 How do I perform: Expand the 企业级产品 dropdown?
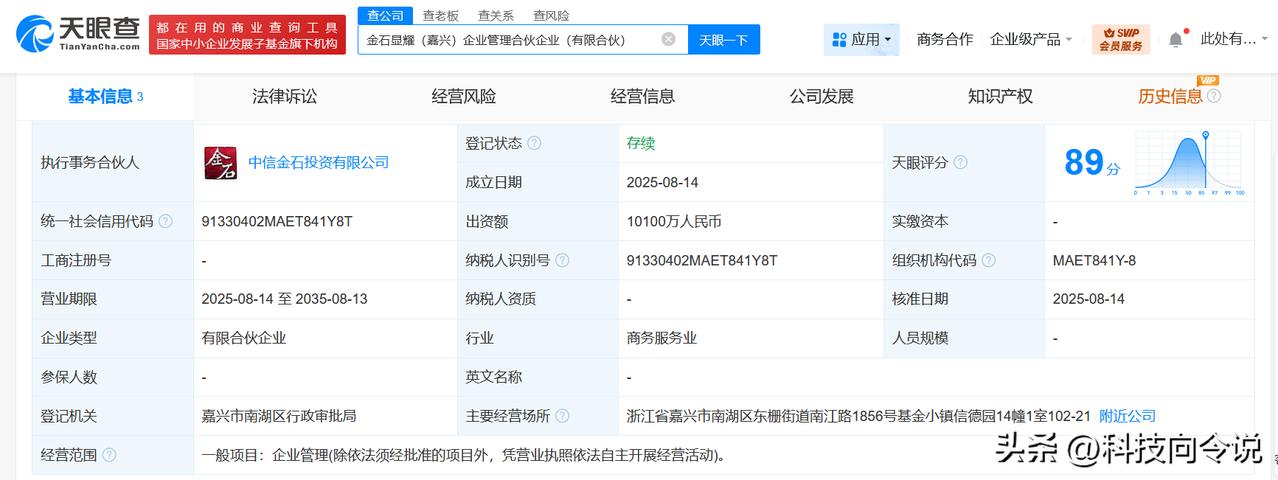pos(1031,40)
